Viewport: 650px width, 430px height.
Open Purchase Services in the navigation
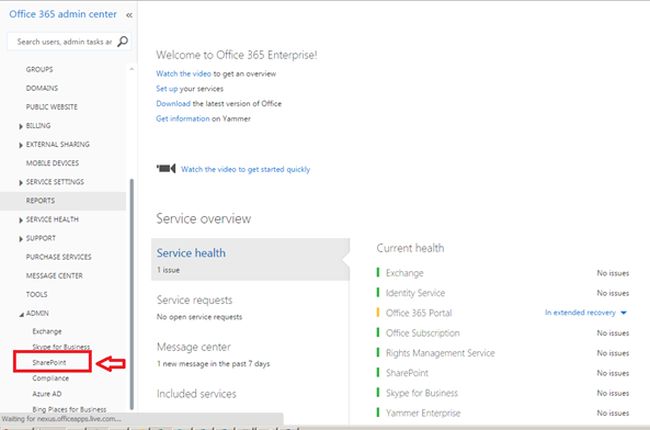tap(58, 257)
